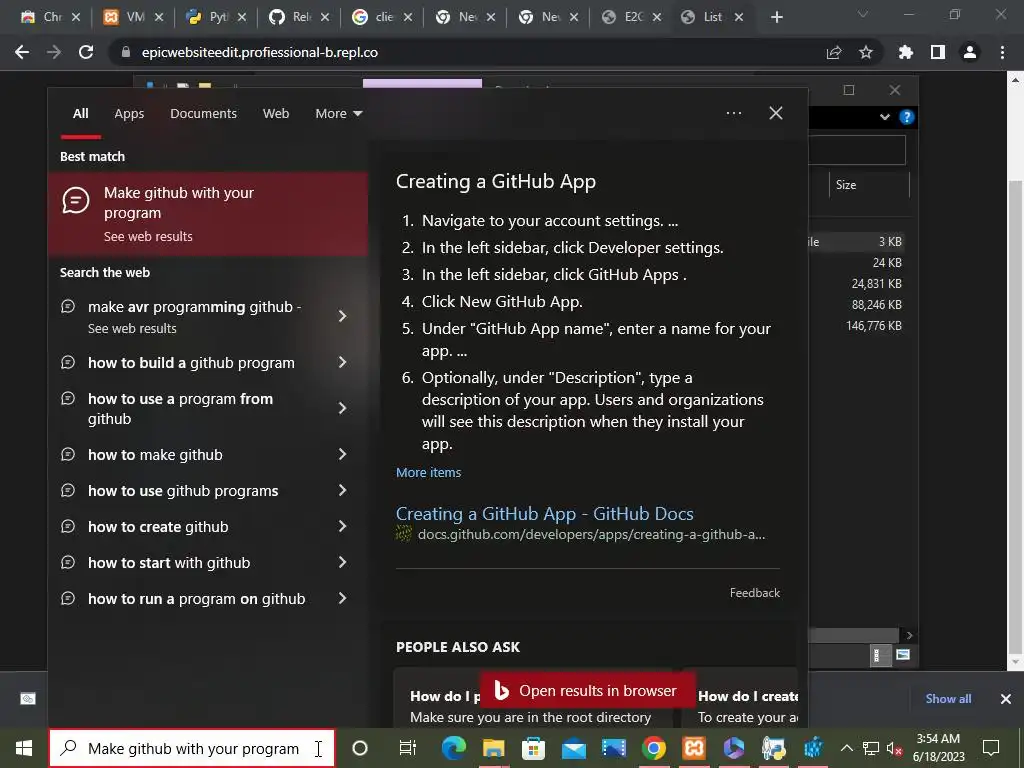1024x768 pixels.
Task: Click the taskbar search input box
Action: (x=192, y=748)
